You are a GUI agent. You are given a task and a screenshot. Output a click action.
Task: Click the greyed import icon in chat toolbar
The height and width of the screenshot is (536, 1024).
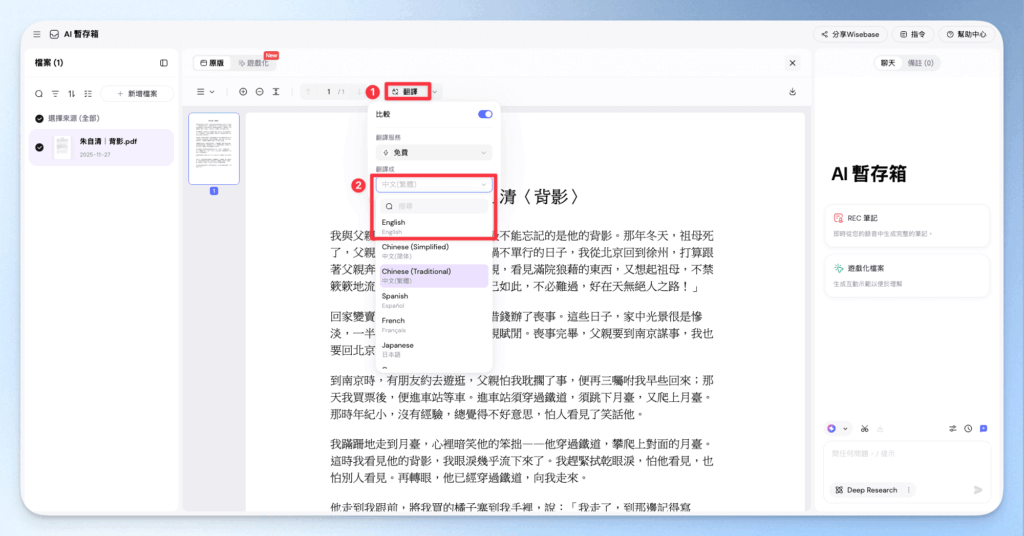[880, 429]
